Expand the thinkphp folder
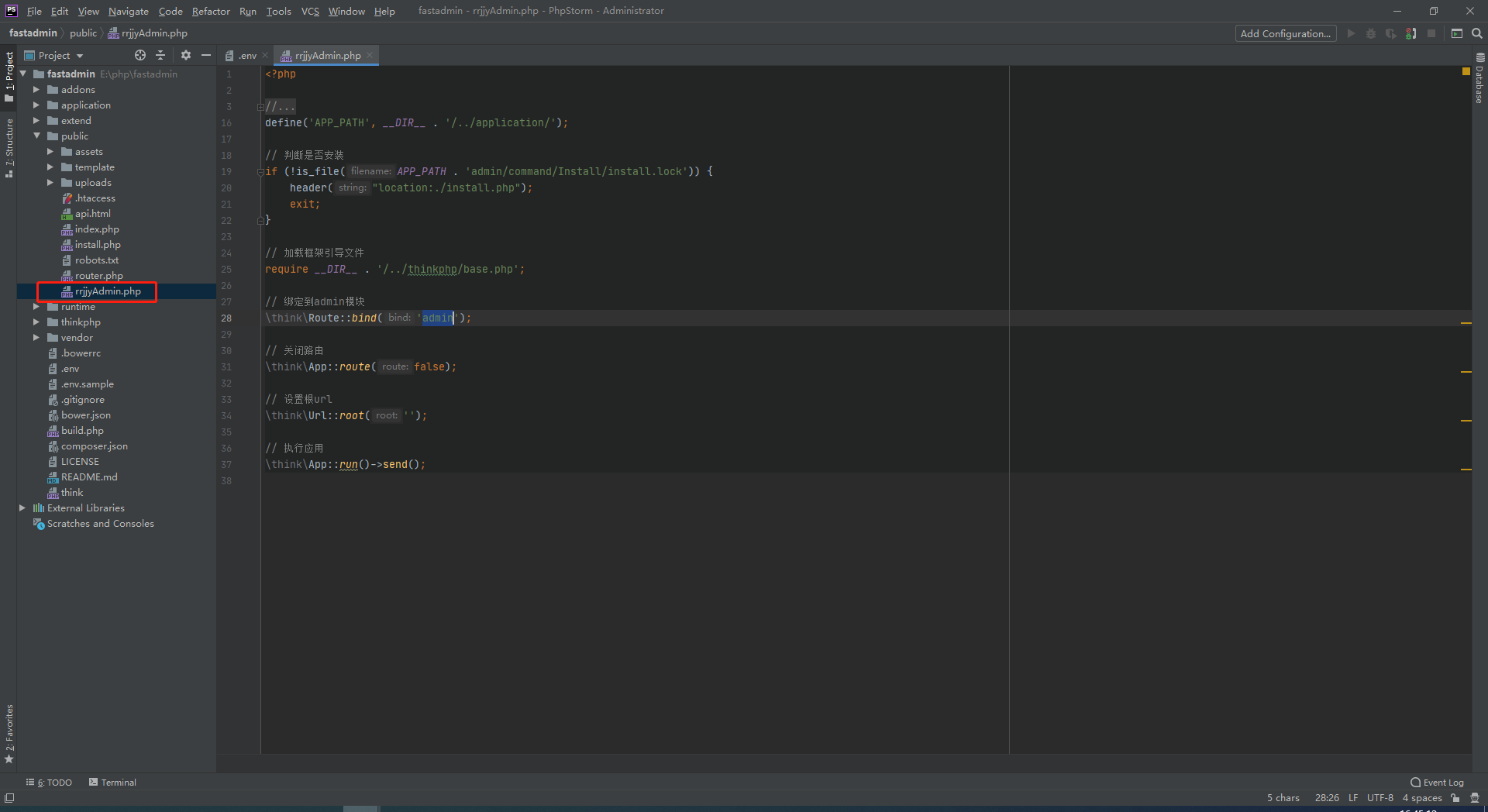Viewport: 1488px width, 812px height. click(36, 322)
